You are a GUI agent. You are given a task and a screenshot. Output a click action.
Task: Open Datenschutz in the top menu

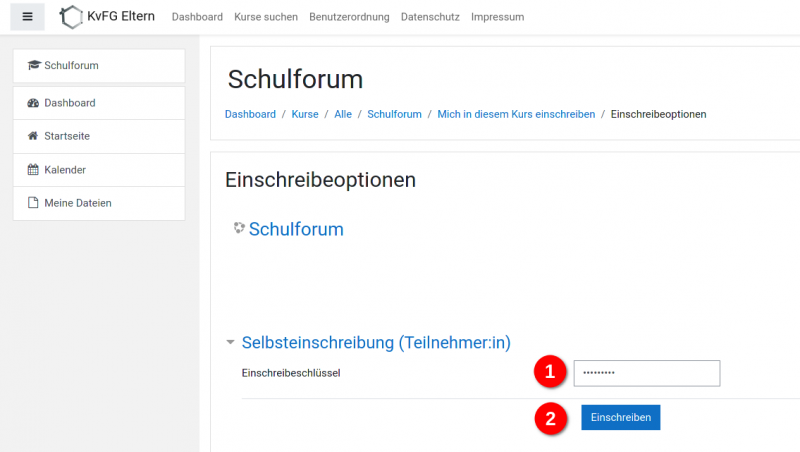tap(430, 17)
